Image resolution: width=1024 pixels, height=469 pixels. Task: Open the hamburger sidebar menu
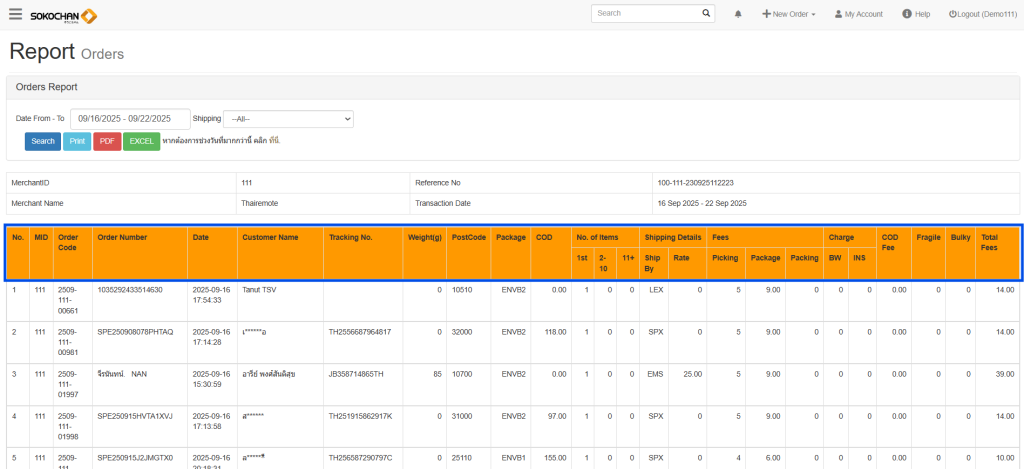point(15,14)
